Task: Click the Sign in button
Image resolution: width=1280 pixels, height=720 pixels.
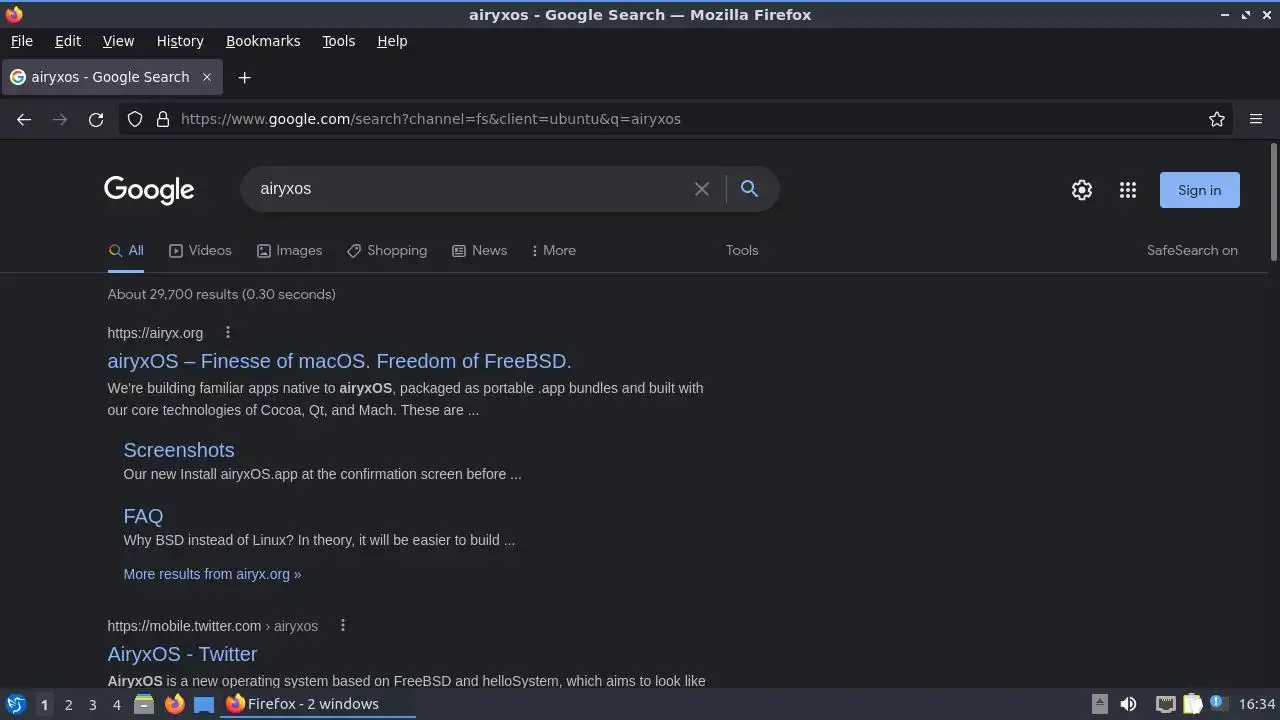Action: click(1199, 190)
